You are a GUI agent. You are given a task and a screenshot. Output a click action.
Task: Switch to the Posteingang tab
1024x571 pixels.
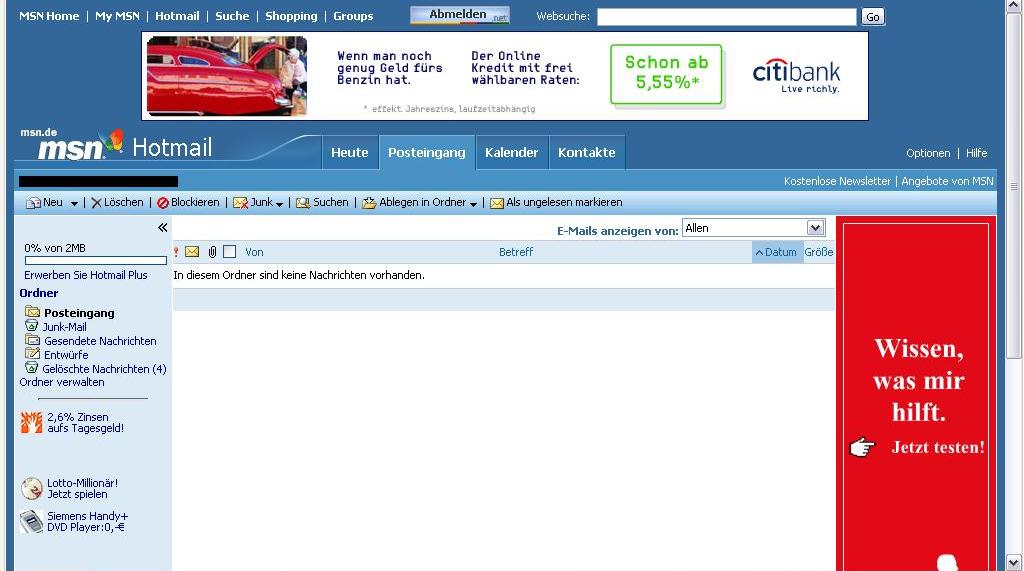click(426, 152)
